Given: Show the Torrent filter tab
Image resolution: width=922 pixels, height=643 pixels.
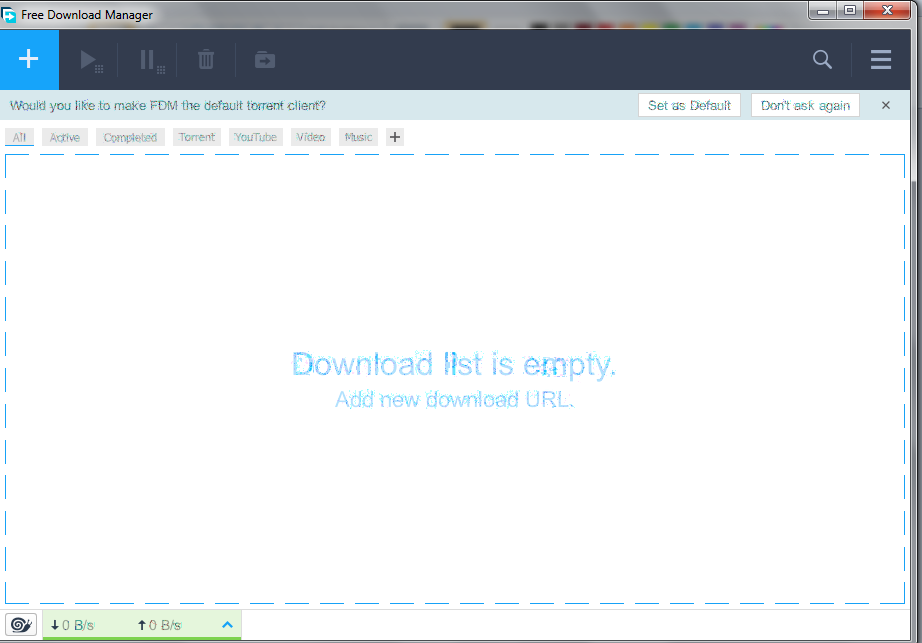Looking at the screenshot, I should (196, 137).
